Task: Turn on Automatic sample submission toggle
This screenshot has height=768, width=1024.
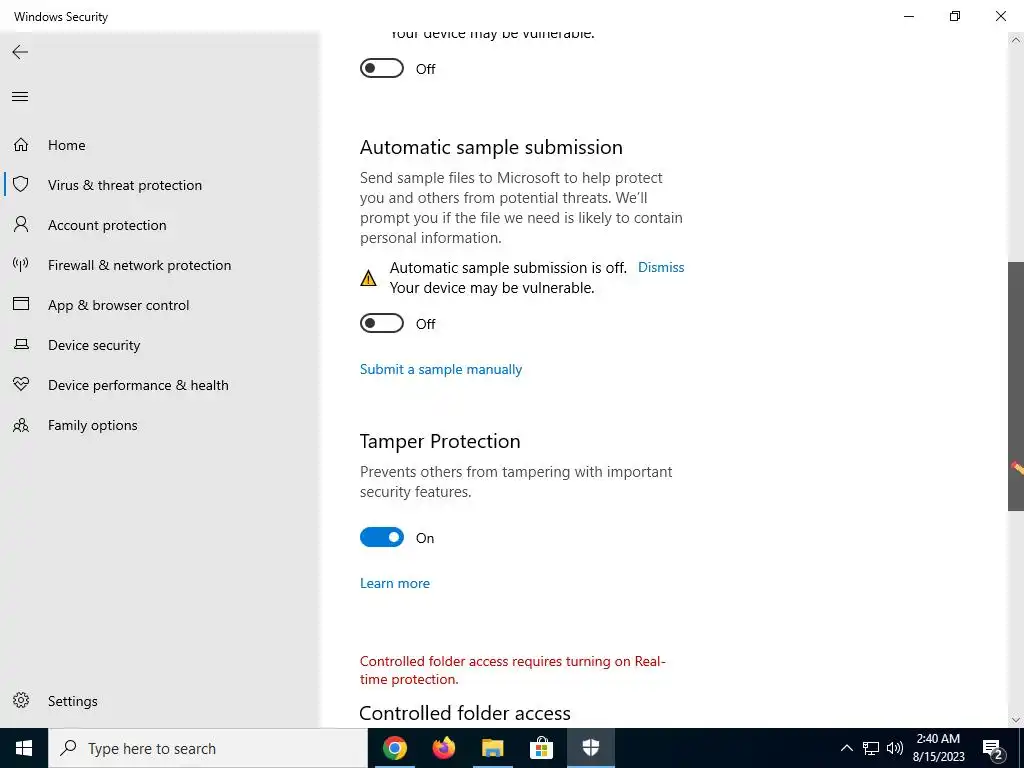Action: click(382, 323)
